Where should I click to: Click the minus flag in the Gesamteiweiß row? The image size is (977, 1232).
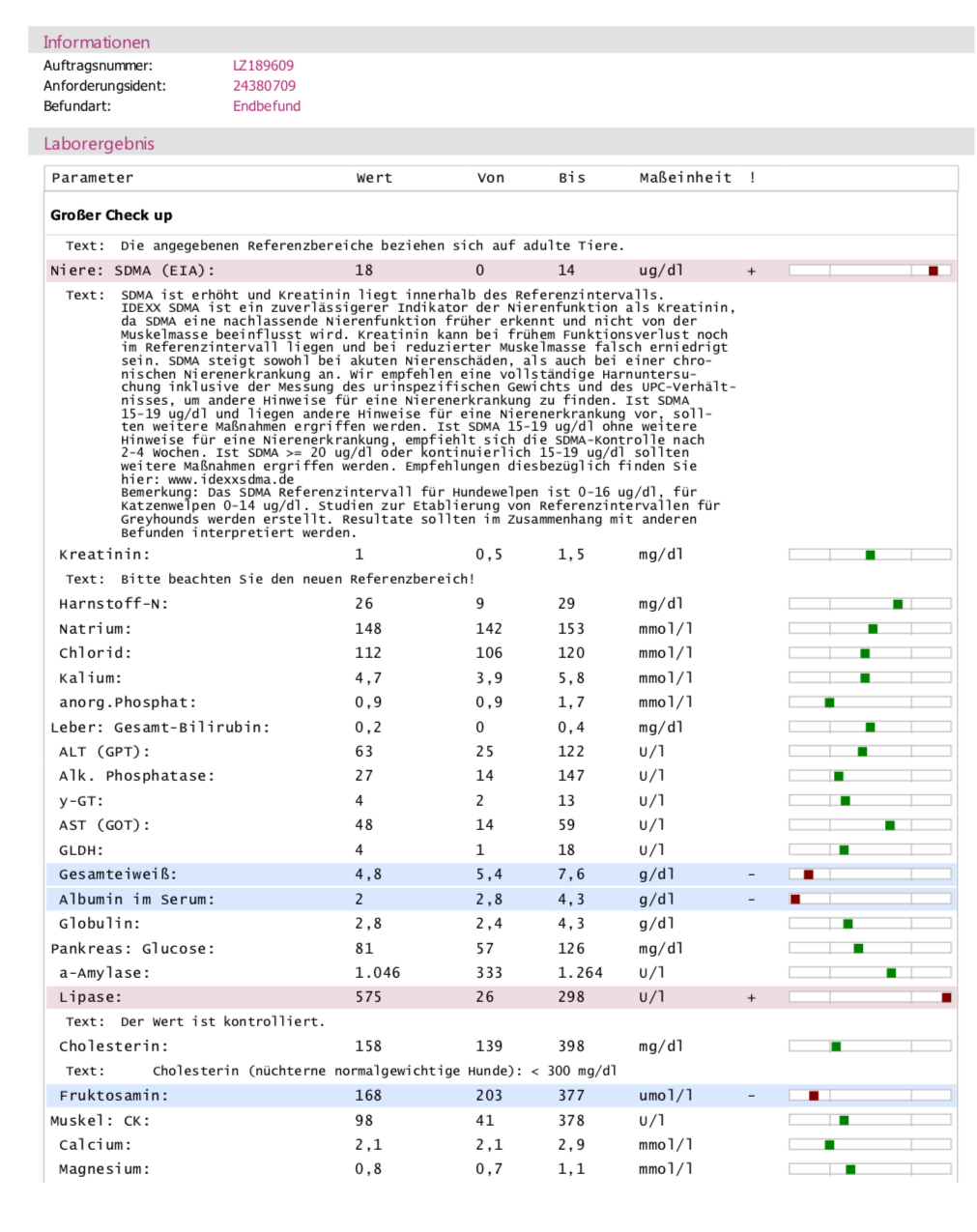[x=751, y=874]
